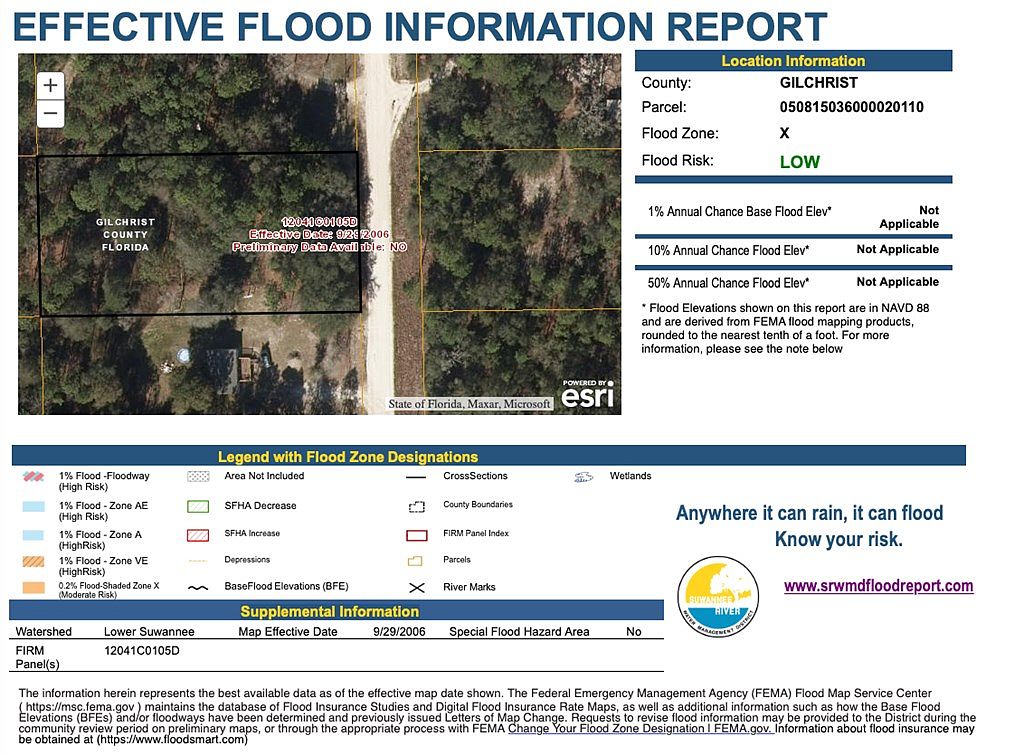The height and width of the screenshot is (755, 1024).
Task: Click the 0.2% Flood-Shaded Zone X swatch
Action: tap(33, 588)
